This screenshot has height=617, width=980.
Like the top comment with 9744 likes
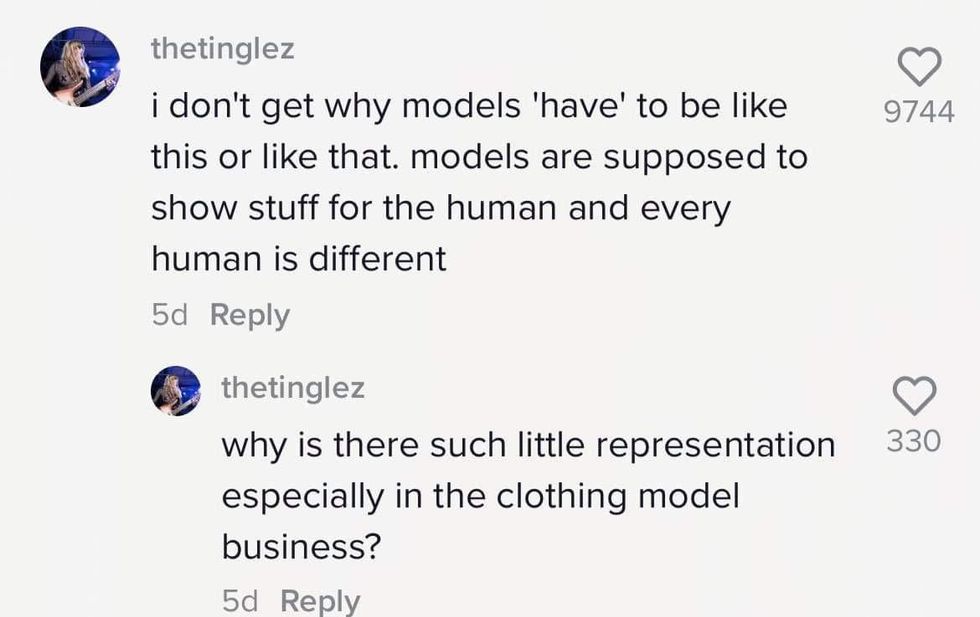[x=920, y=67]
